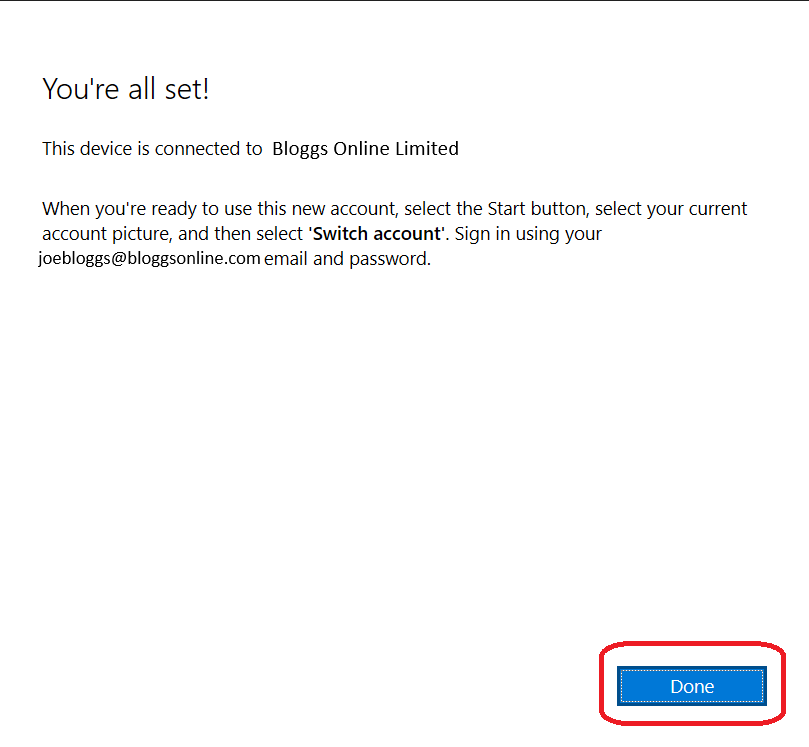Select the 'You're all set!' heading
Image resolution: width=809 pixels, height=747 pixels.
(126, 89)
